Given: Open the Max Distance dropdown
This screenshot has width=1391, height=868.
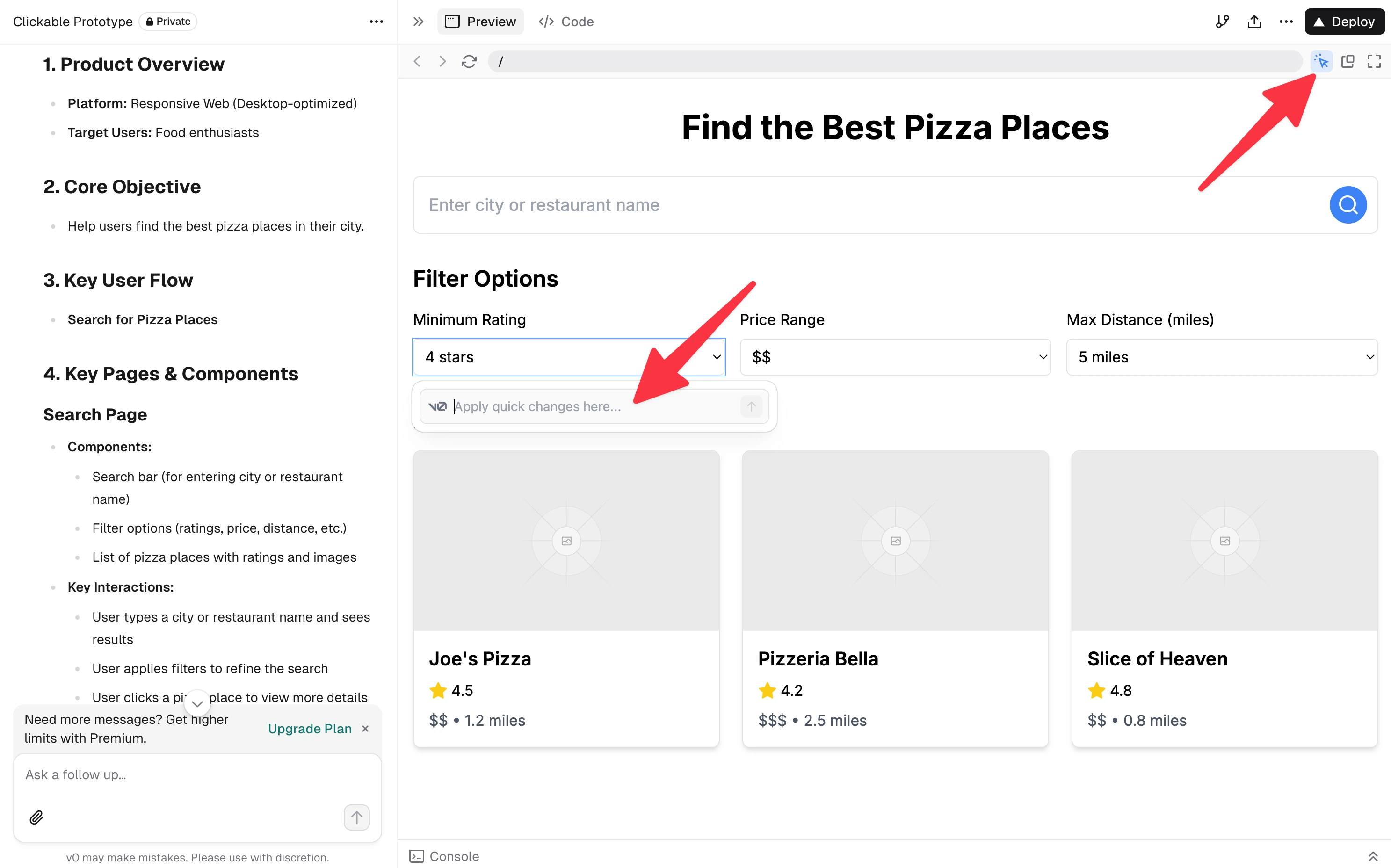Looking at the screenshot, I should 1222,357.
